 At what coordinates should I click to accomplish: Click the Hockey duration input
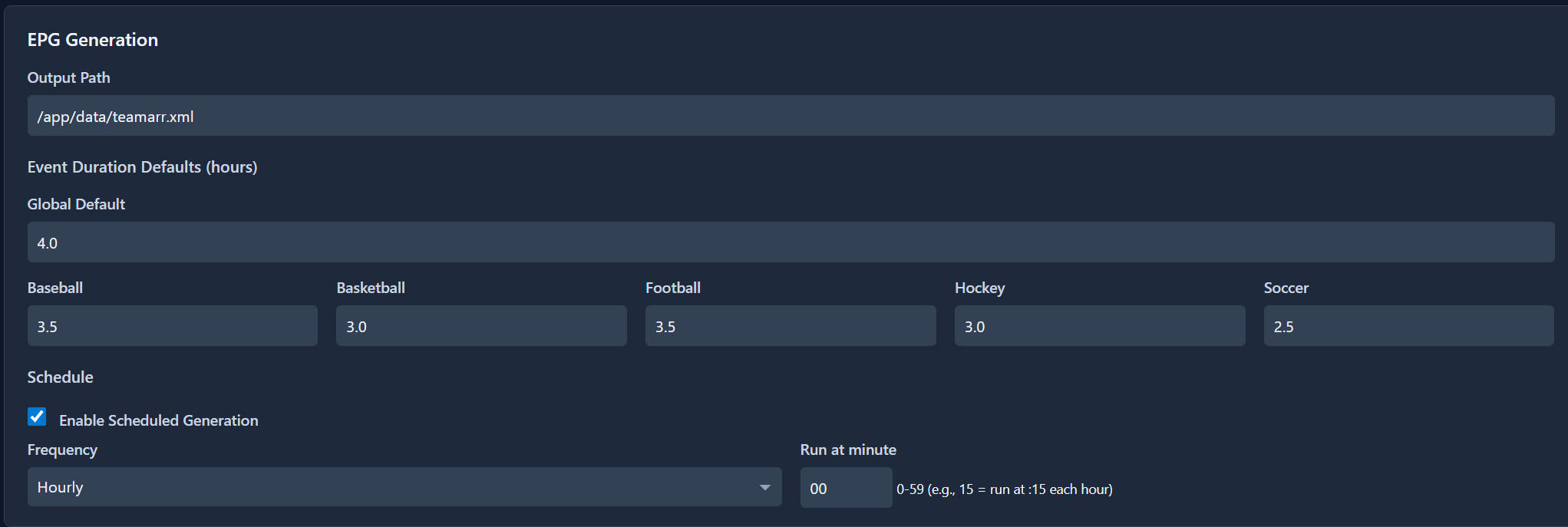pyautogui.click(x=1099, y=326)
